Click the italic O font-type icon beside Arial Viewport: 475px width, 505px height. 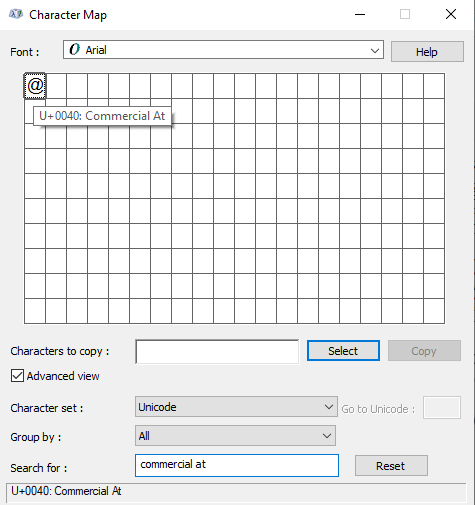pos(74,50)
